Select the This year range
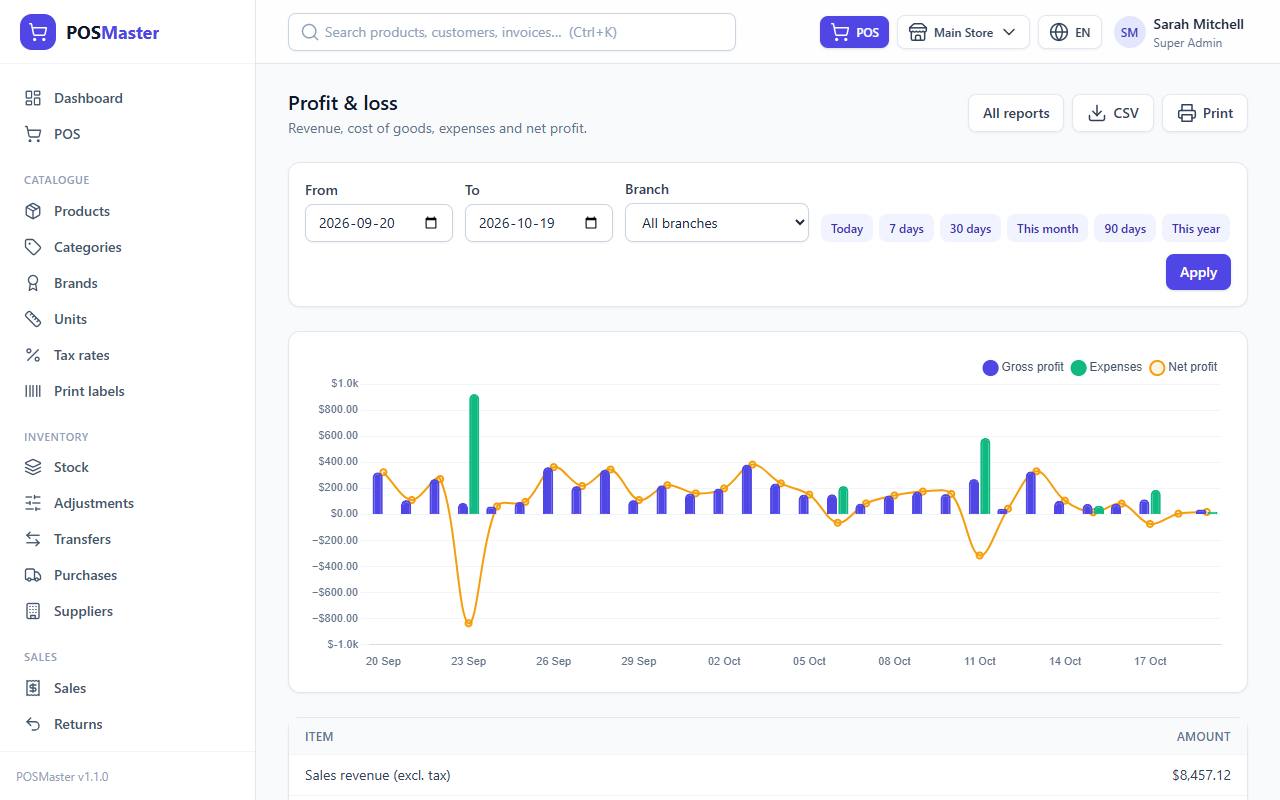The width and height of the screenshot is (1280, 800). [x=1196, y=228]
